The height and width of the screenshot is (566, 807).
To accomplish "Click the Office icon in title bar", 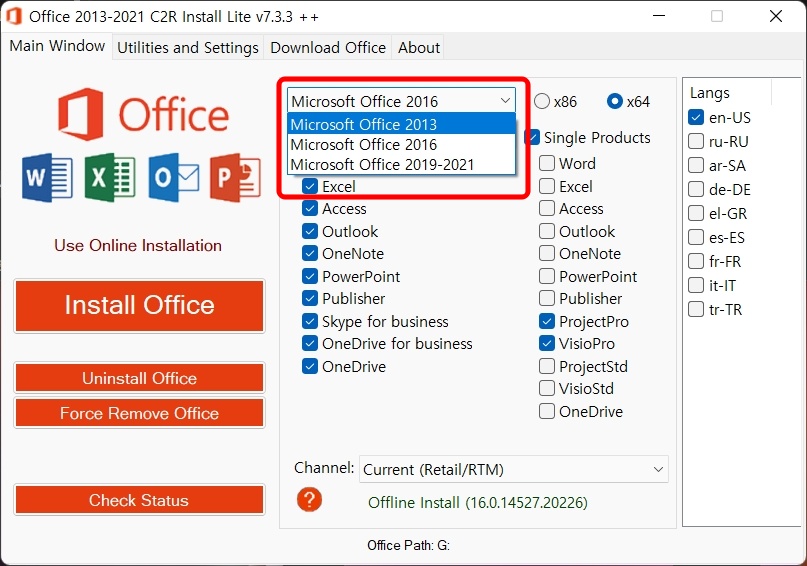I will pos(13,16).
